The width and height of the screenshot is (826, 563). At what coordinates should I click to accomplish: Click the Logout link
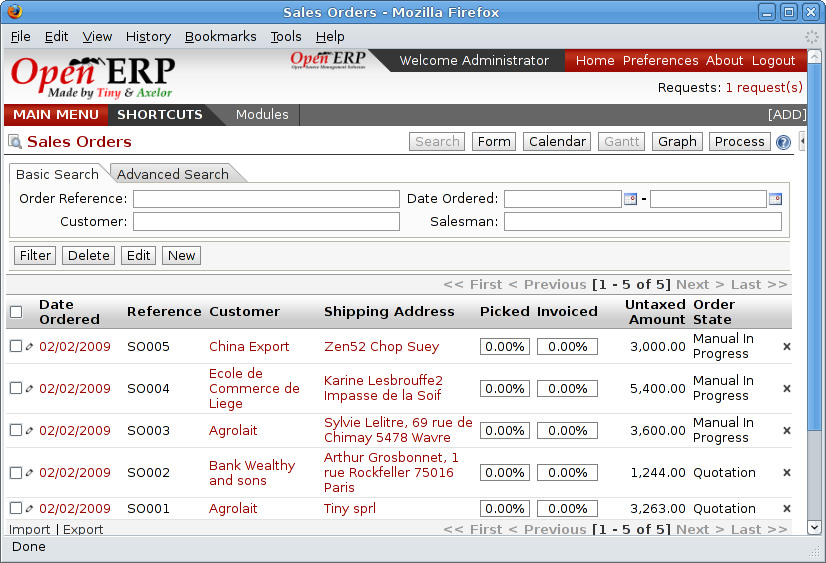[773, 61]
